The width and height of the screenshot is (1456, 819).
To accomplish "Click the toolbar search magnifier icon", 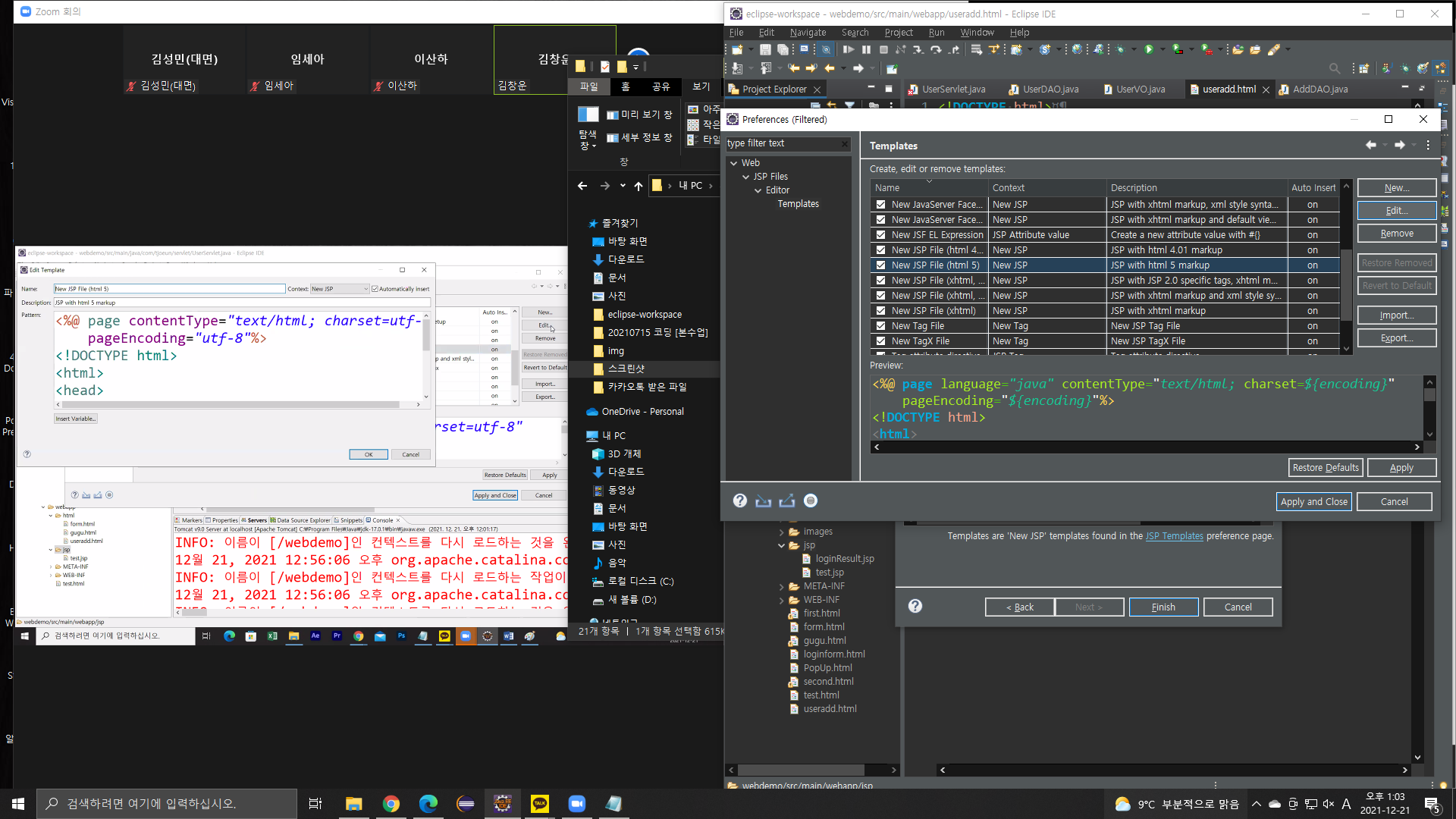I will (1334, 68).
